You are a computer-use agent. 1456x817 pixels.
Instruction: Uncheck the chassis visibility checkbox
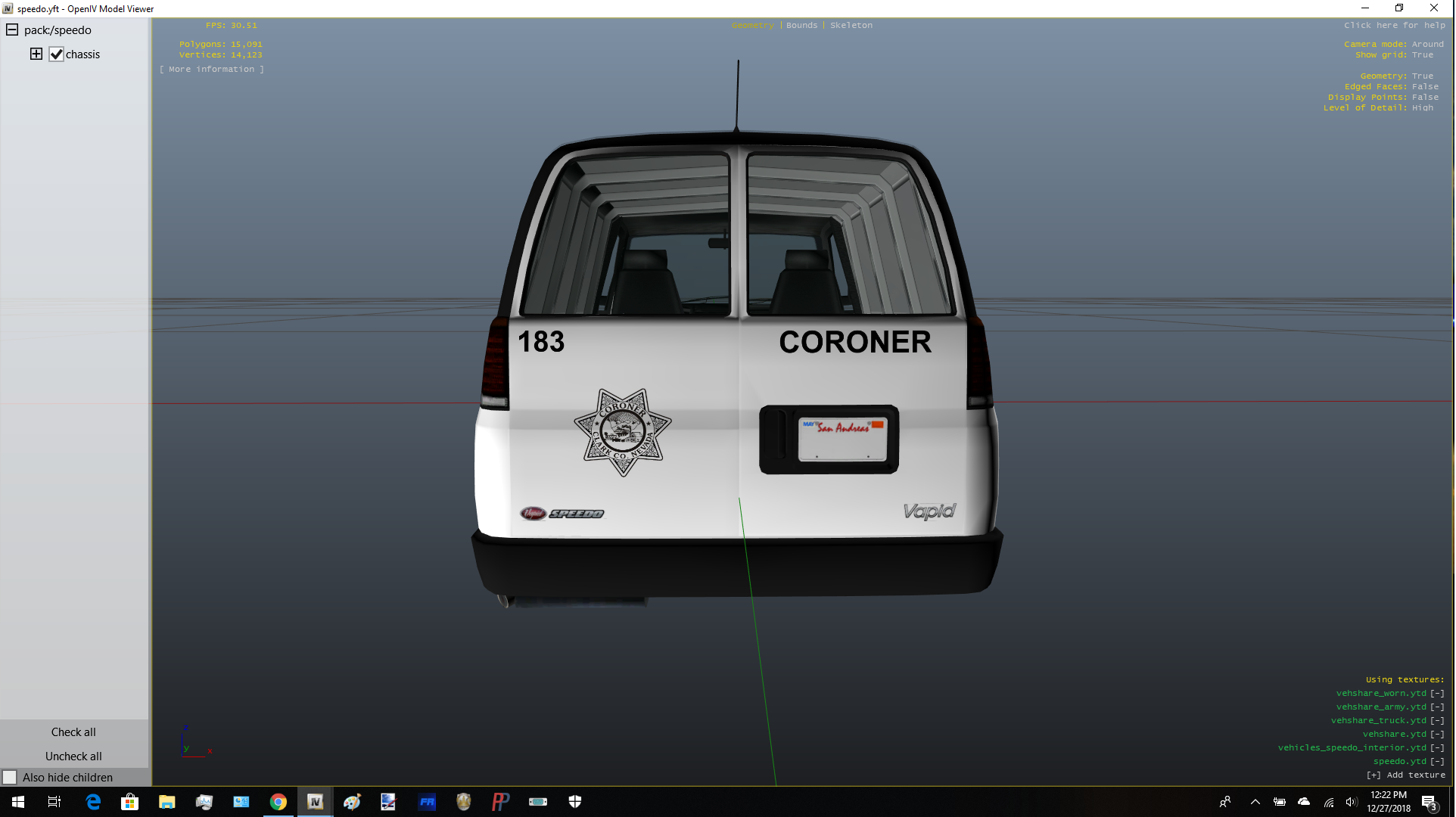click(56, 54)
